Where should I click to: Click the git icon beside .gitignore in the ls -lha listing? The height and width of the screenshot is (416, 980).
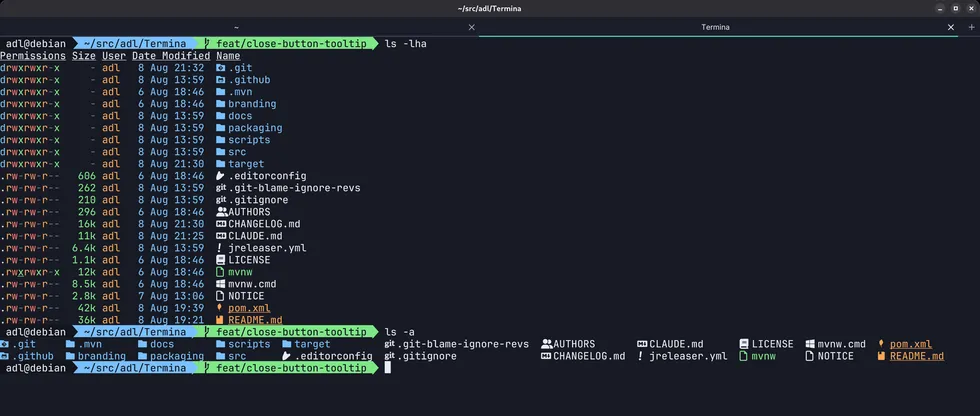point(221,200)
